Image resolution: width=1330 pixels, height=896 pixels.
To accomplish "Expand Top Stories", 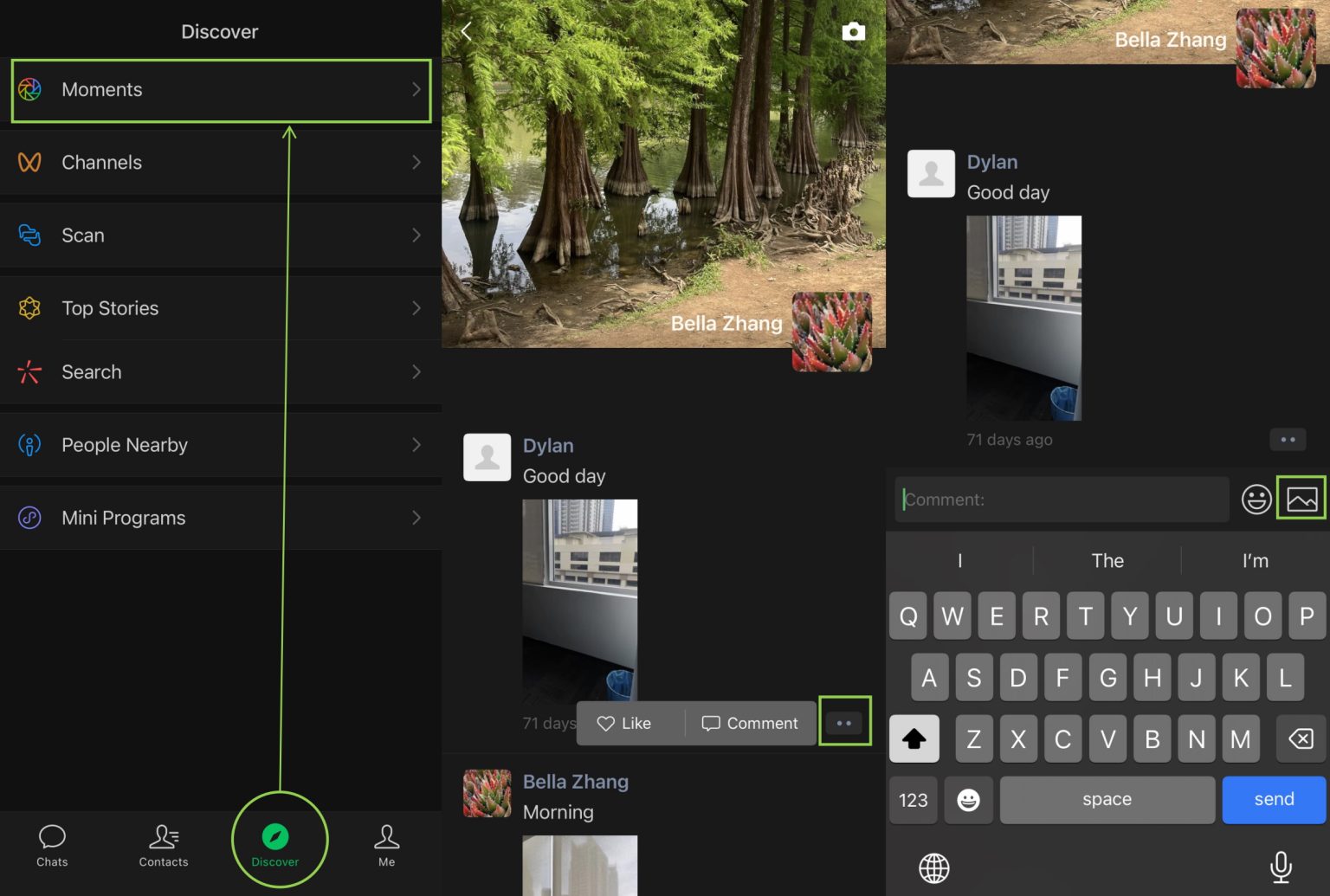I will [416, 308].
